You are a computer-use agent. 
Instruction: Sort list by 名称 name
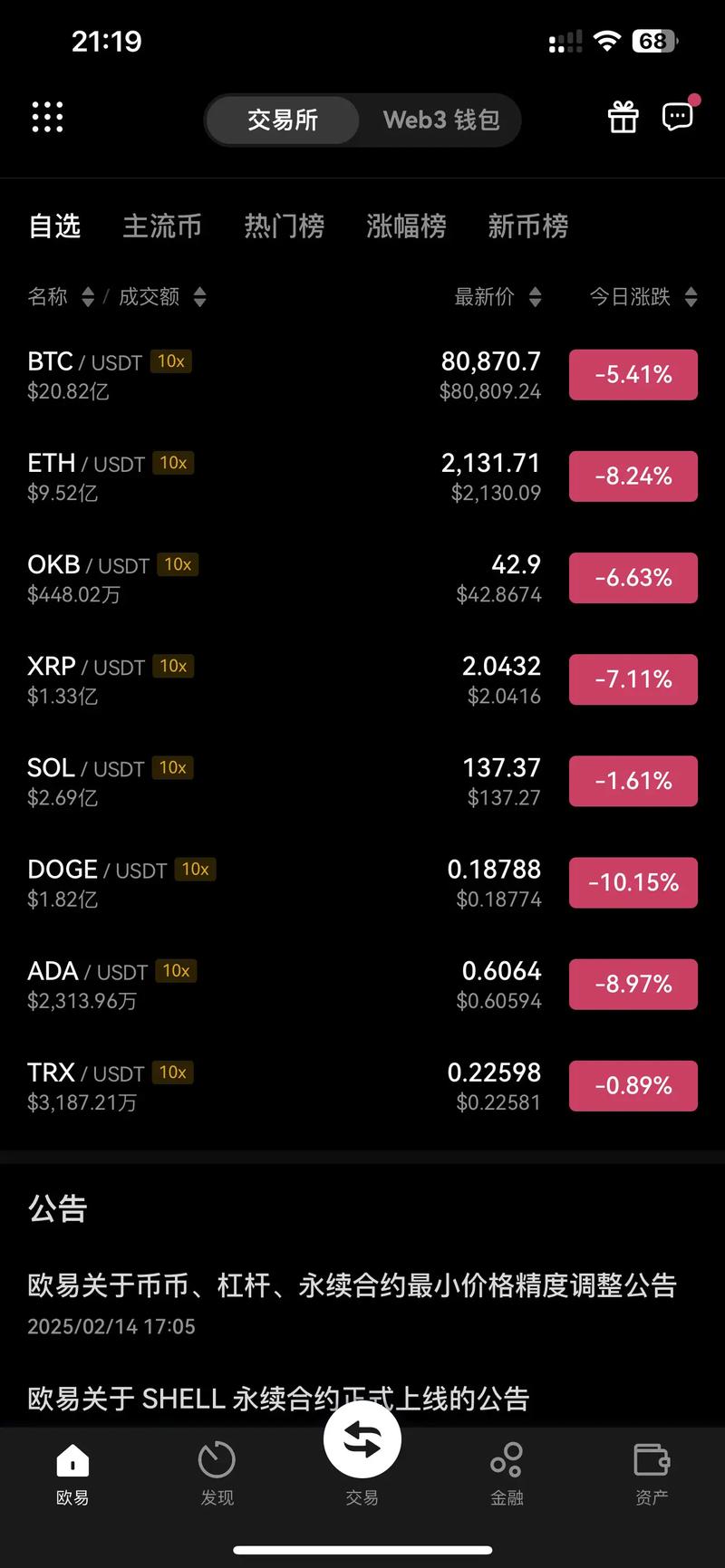tap(60, 297)
